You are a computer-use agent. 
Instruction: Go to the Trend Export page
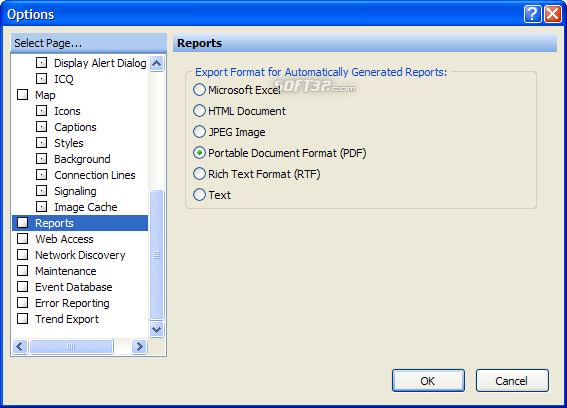coord(67,319)
